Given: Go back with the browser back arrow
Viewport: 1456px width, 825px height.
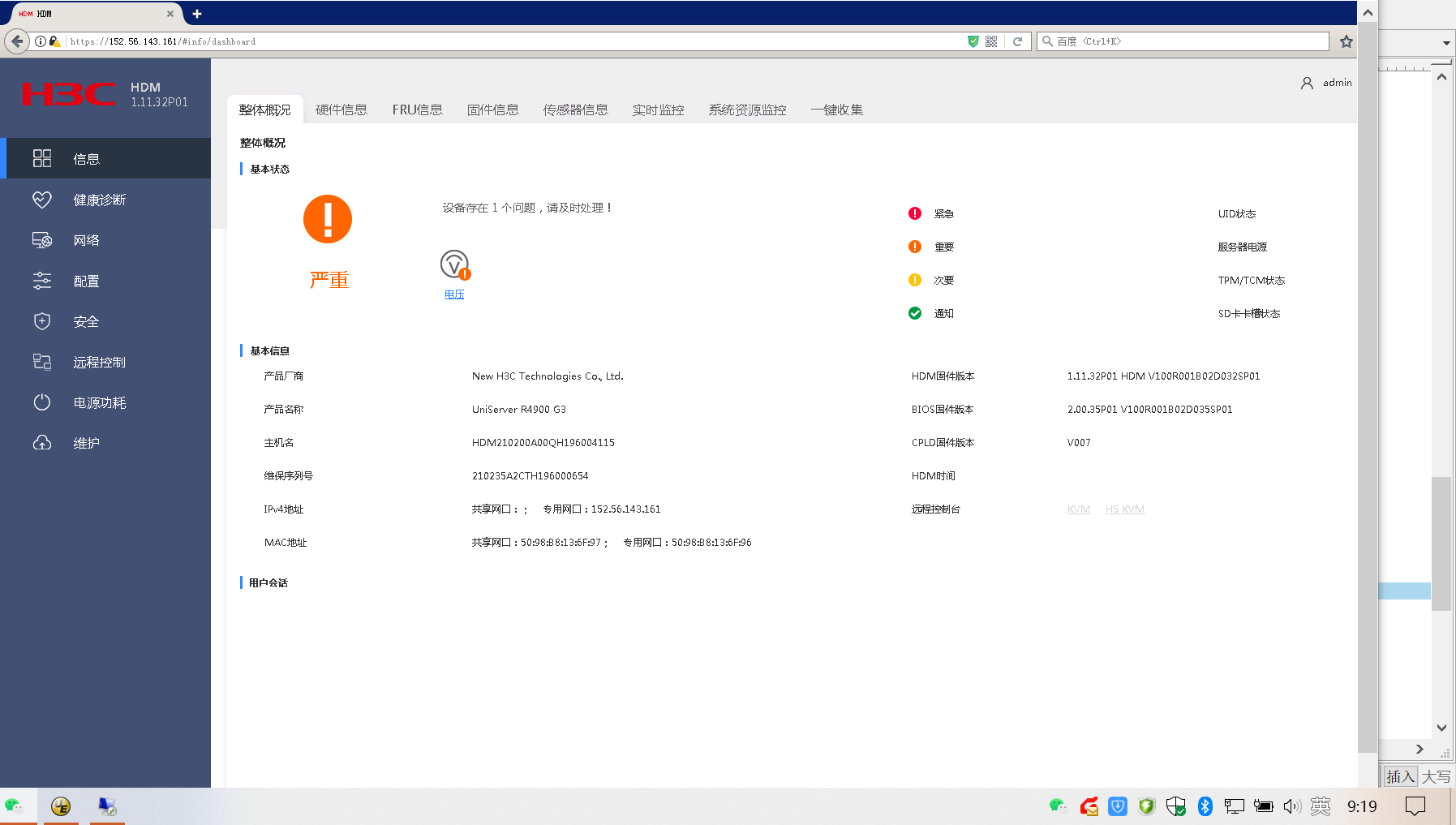Looking at the screenshot, I should pos(17,41).
